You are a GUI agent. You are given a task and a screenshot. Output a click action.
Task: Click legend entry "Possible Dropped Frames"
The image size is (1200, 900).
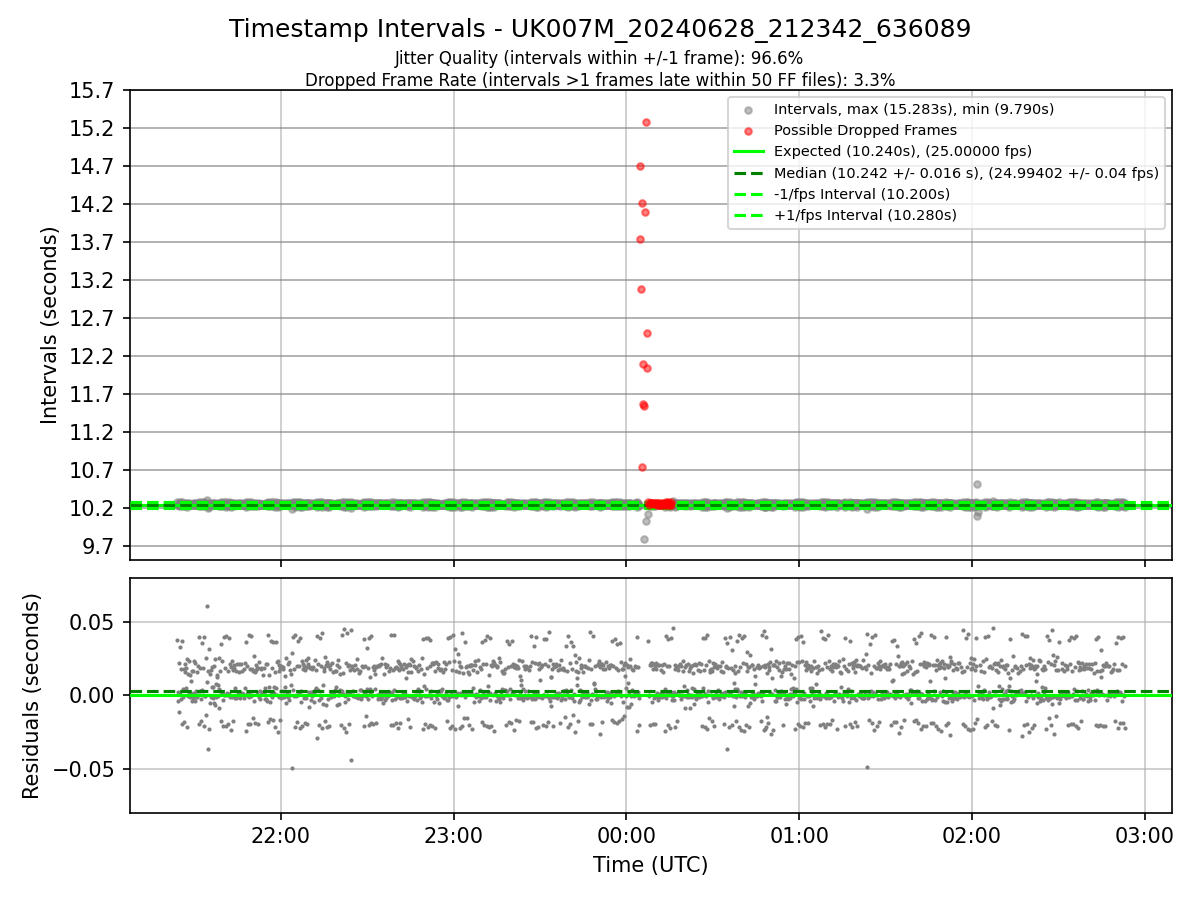pos(865,130)
